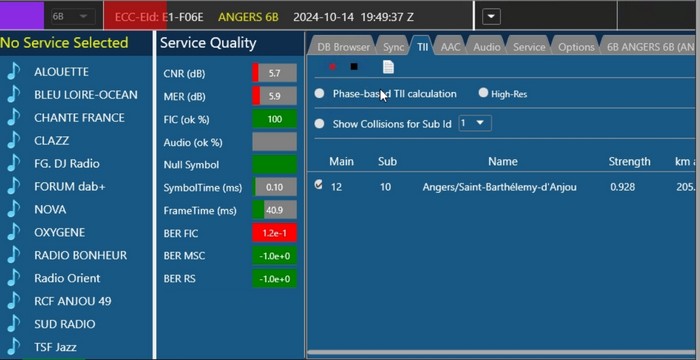Click the music note icon beside FG. DJ Radio
This screenshot has width=700, height=360.
(13, 163)
